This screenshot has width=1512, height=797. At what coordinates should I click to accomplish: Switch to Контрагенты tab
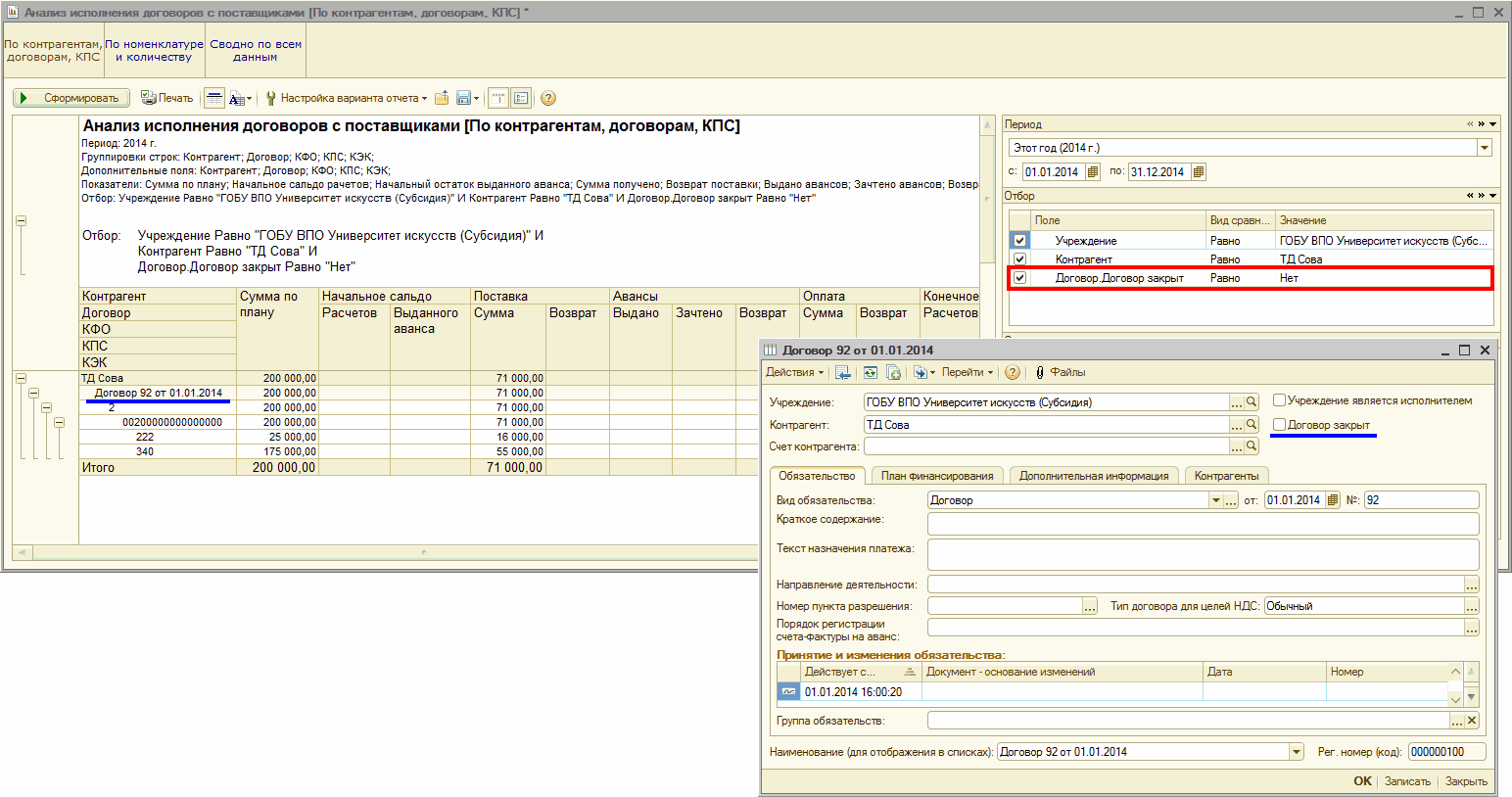coord(1226,476)
